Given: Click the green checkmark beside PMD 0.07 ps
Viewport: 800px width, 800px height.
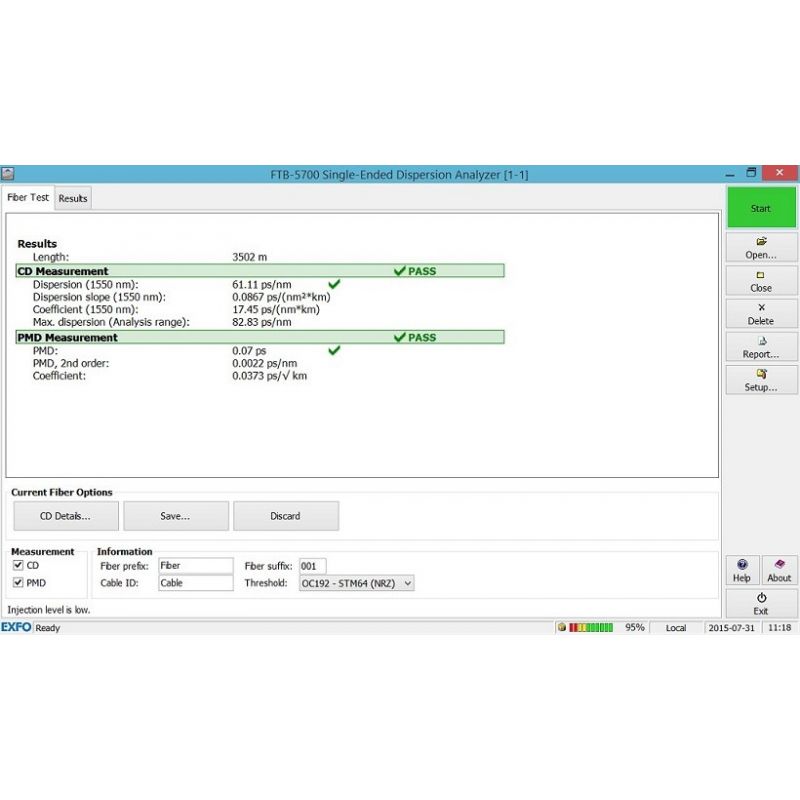Looking at the screenshot, I should click(x=334, y=350).
